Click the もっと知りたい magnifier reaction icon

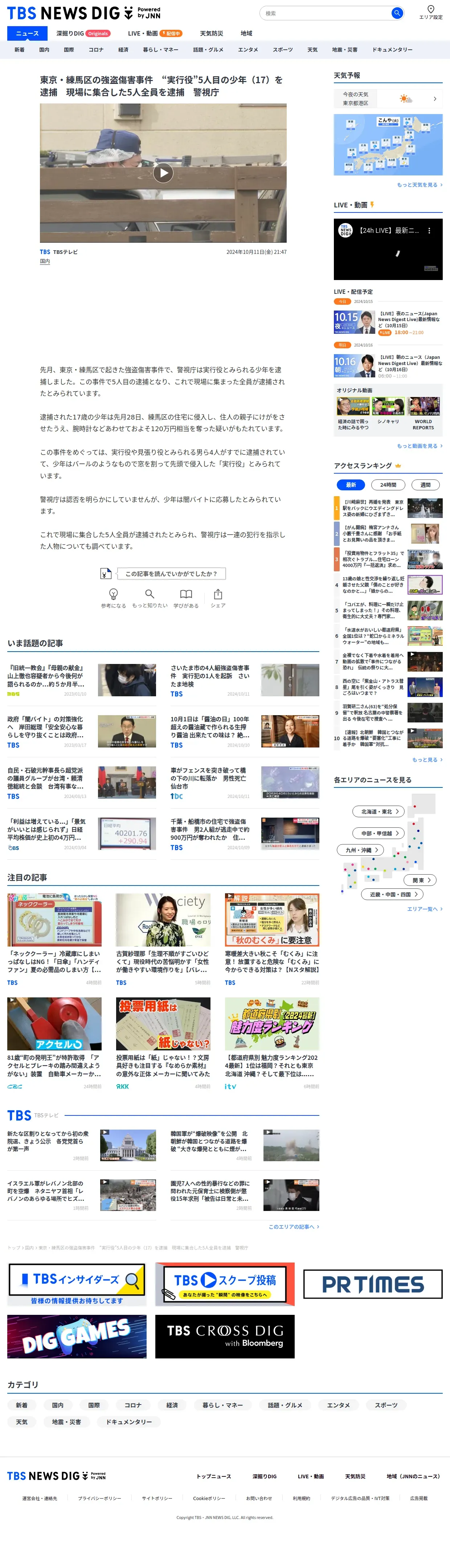(150, 594)
